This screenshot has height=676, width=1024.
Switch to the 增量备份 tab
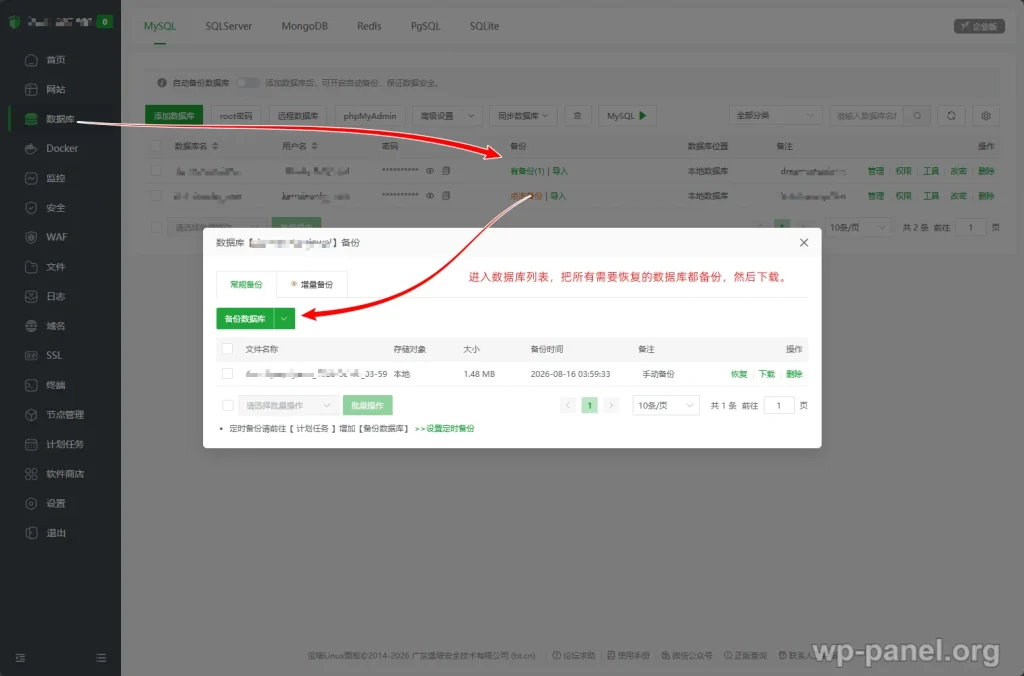point(312,285)
